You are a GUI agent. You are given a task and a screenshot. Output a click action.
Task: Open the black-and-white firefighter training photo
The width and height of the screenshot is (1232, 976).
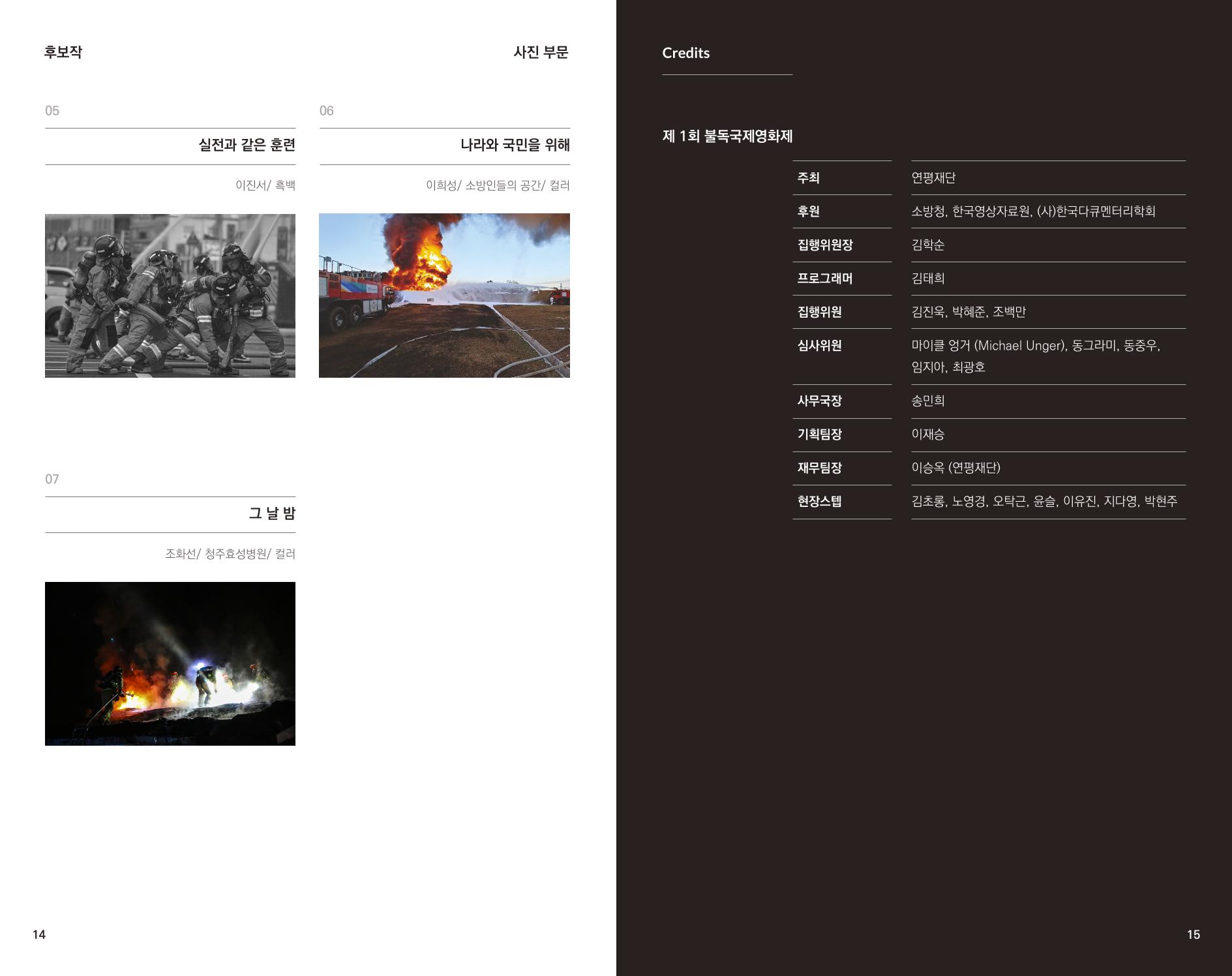(170, 296)
